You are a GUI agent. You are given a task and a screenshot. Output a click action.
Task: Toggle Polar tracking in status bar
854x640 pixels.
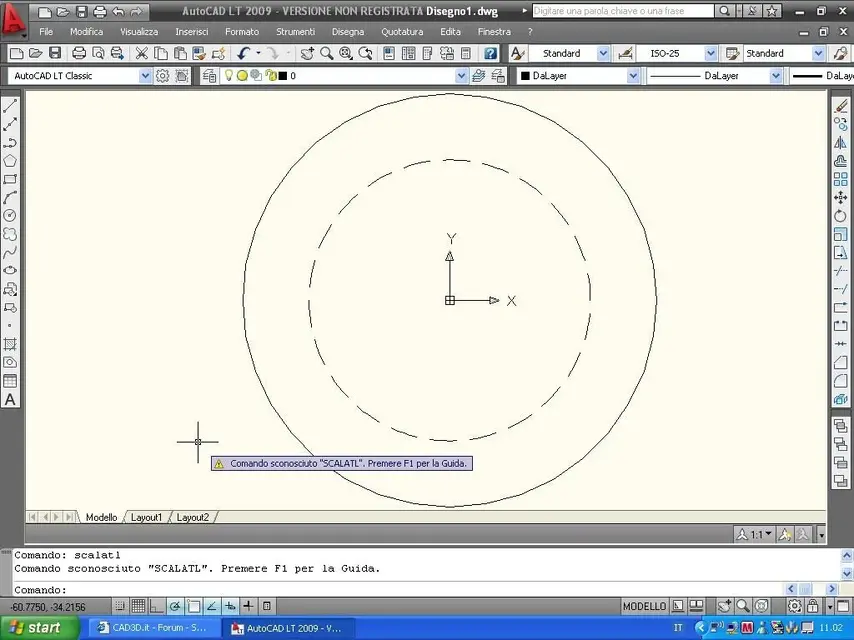pyautogui.click(x=175, y=606)
